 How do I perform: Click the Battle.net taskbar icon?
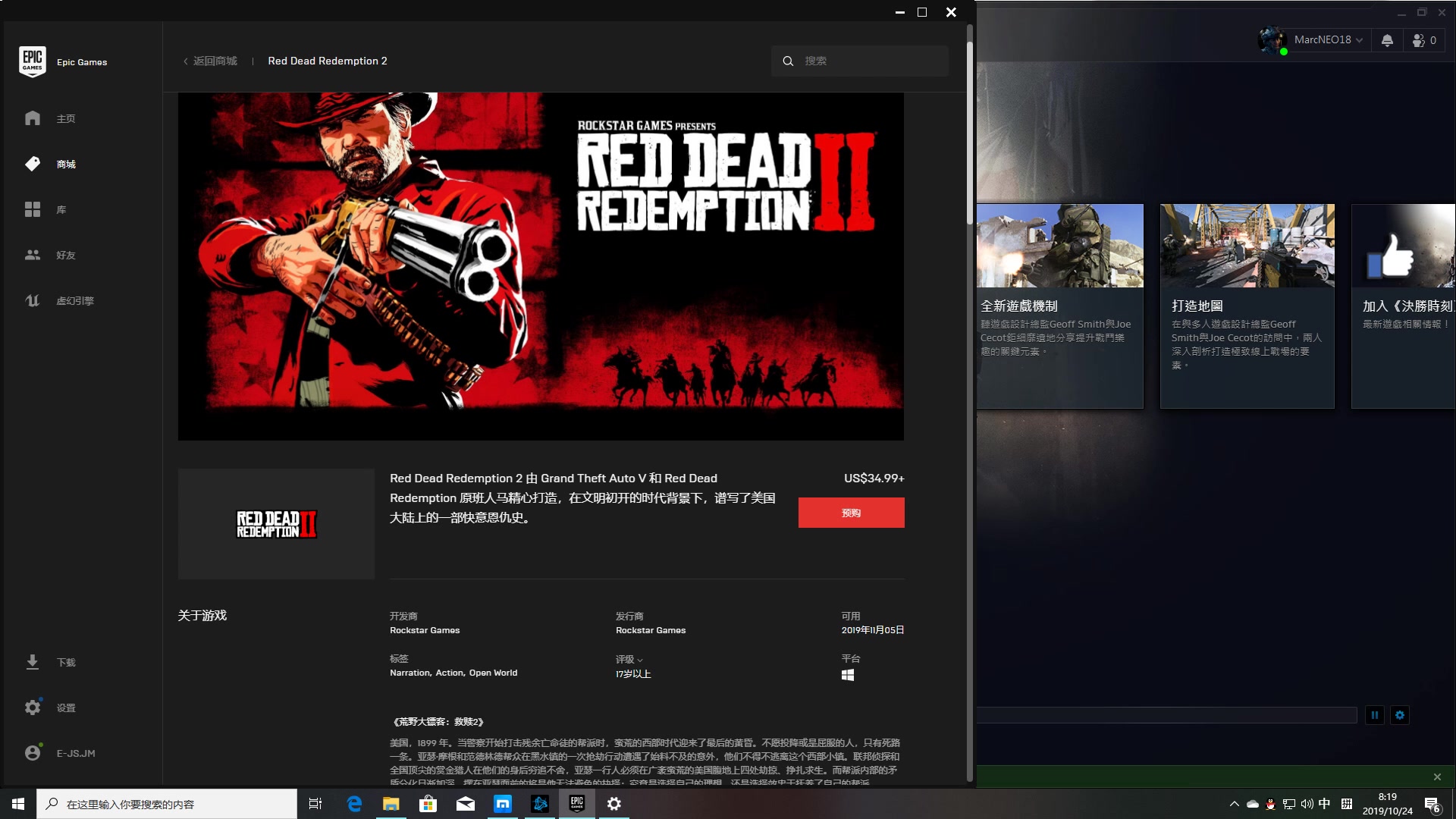tap(540, 804)
